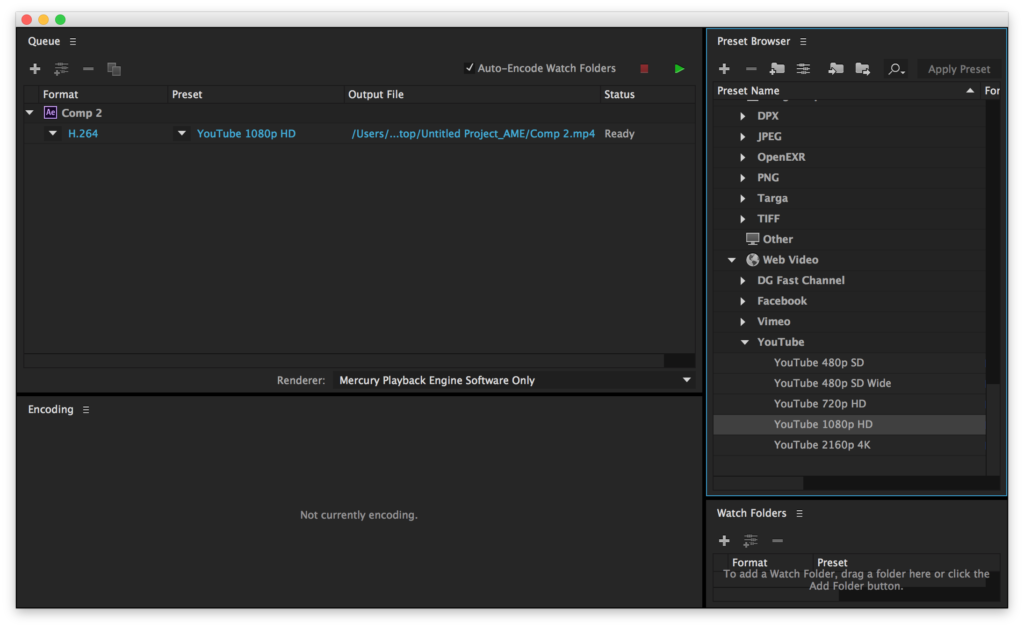Create a new preset group folder
Screen dimensions: 1024x628
[777, 69]
